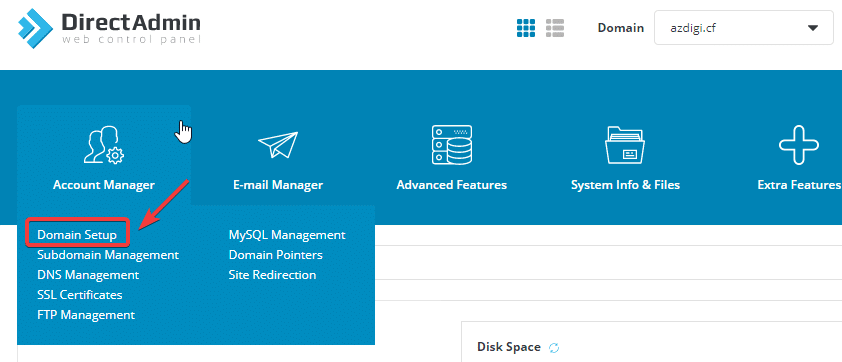Click the Domain label beside dropdown

point(621,28)
